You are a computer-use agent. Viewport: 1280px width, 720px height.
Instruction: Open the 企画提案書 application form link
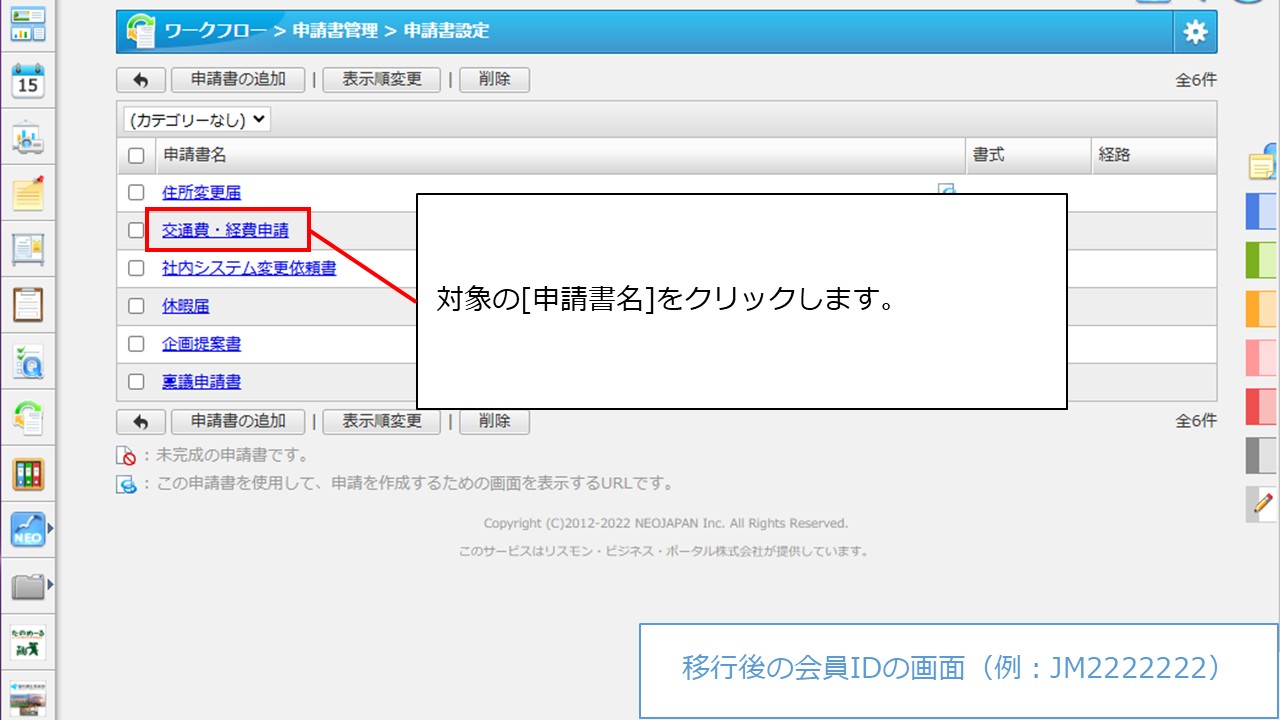[201, 344]
